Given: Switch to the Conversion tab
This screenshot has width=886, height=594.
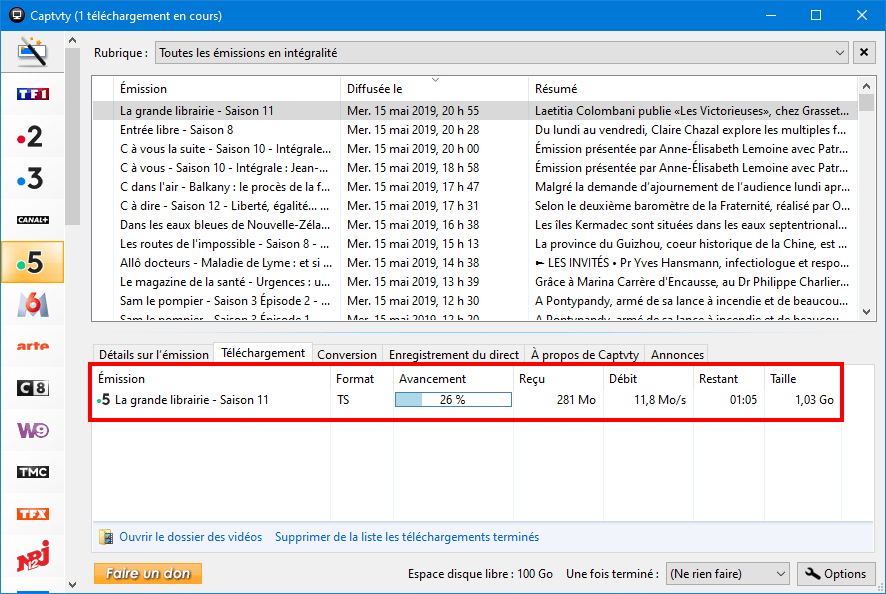Looking at the screenshot, I should click(x=347, y=354).
